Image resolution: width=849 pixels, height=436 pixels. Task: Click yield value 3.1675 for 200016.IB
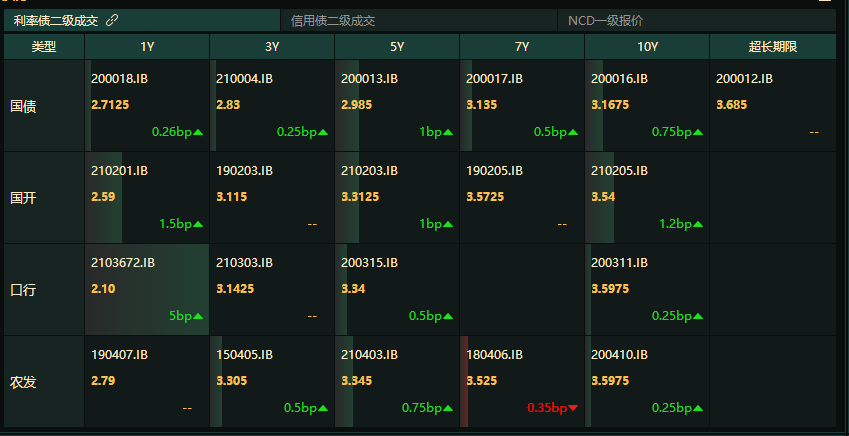(x=610, y=105)
